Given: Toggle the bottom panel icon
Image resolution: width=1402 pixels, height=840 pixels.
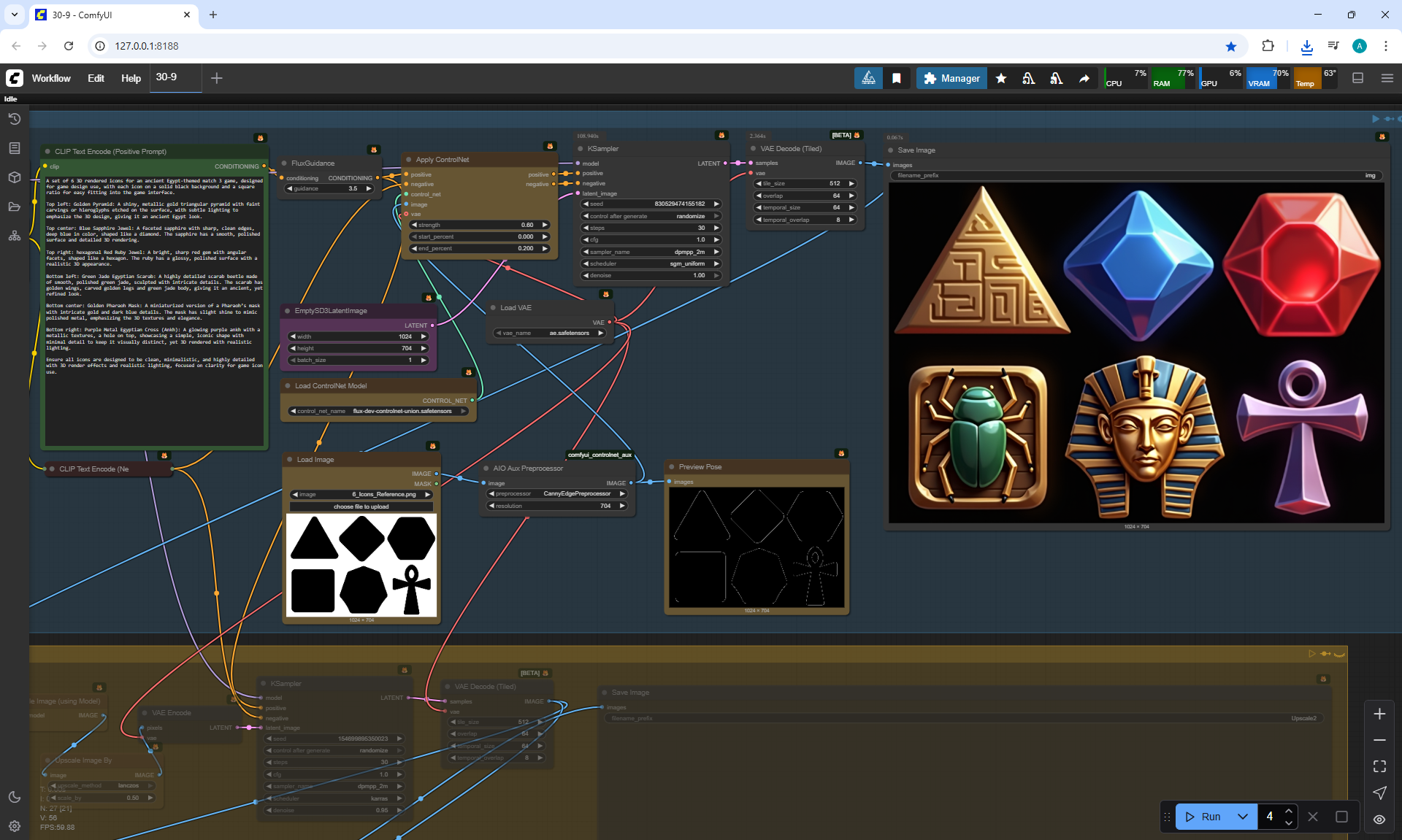Looking at the screenshot, I should (x=1357, y=78).
